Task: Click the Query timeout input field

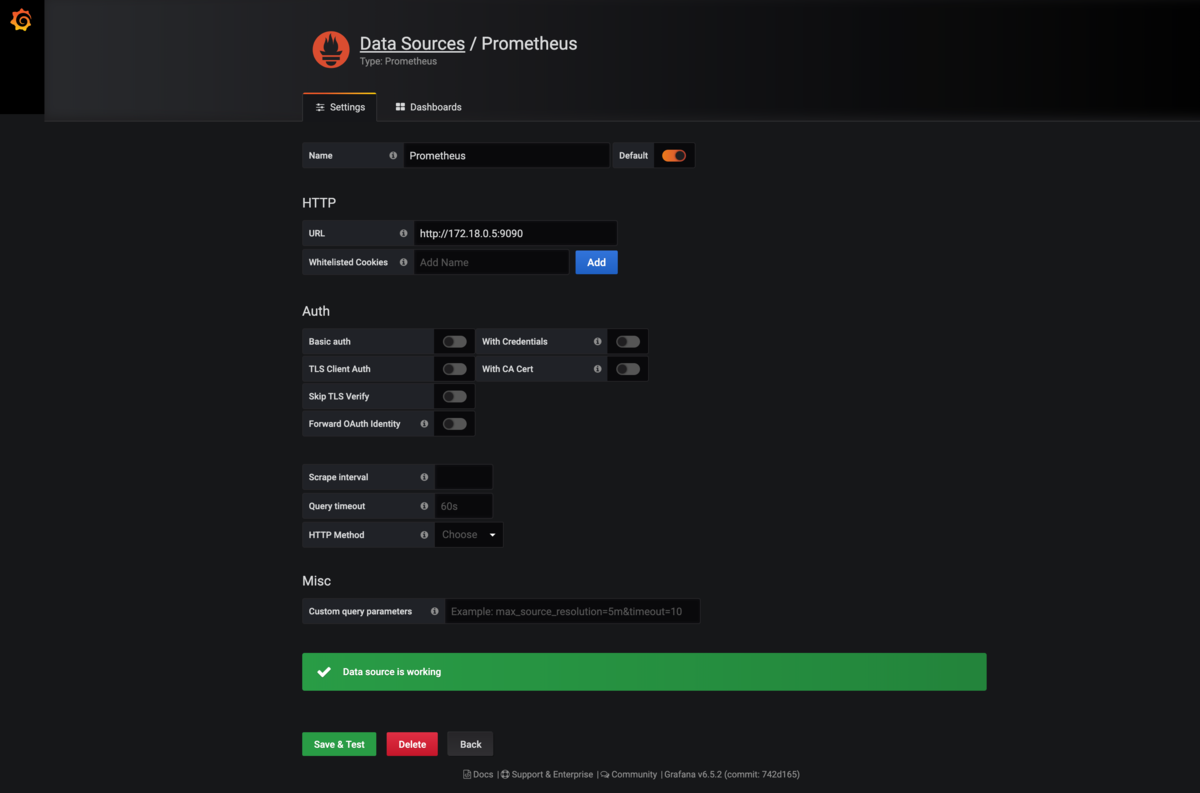Action: [x=464, y=506]
